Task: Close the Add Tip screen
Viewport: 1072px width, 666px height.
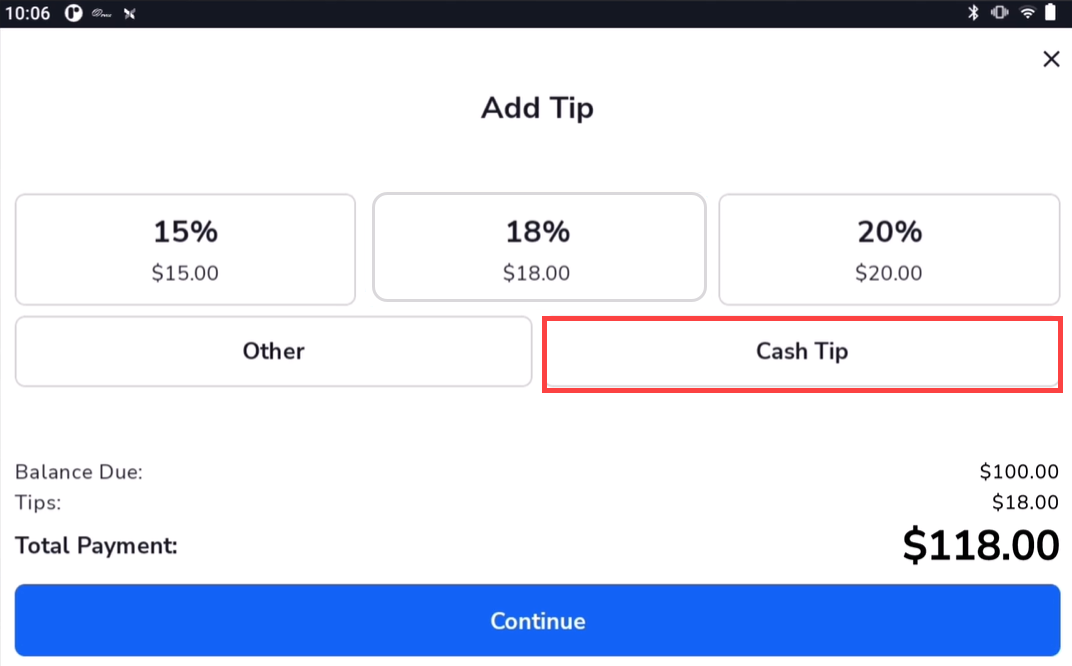Action: click(1051, 60)
